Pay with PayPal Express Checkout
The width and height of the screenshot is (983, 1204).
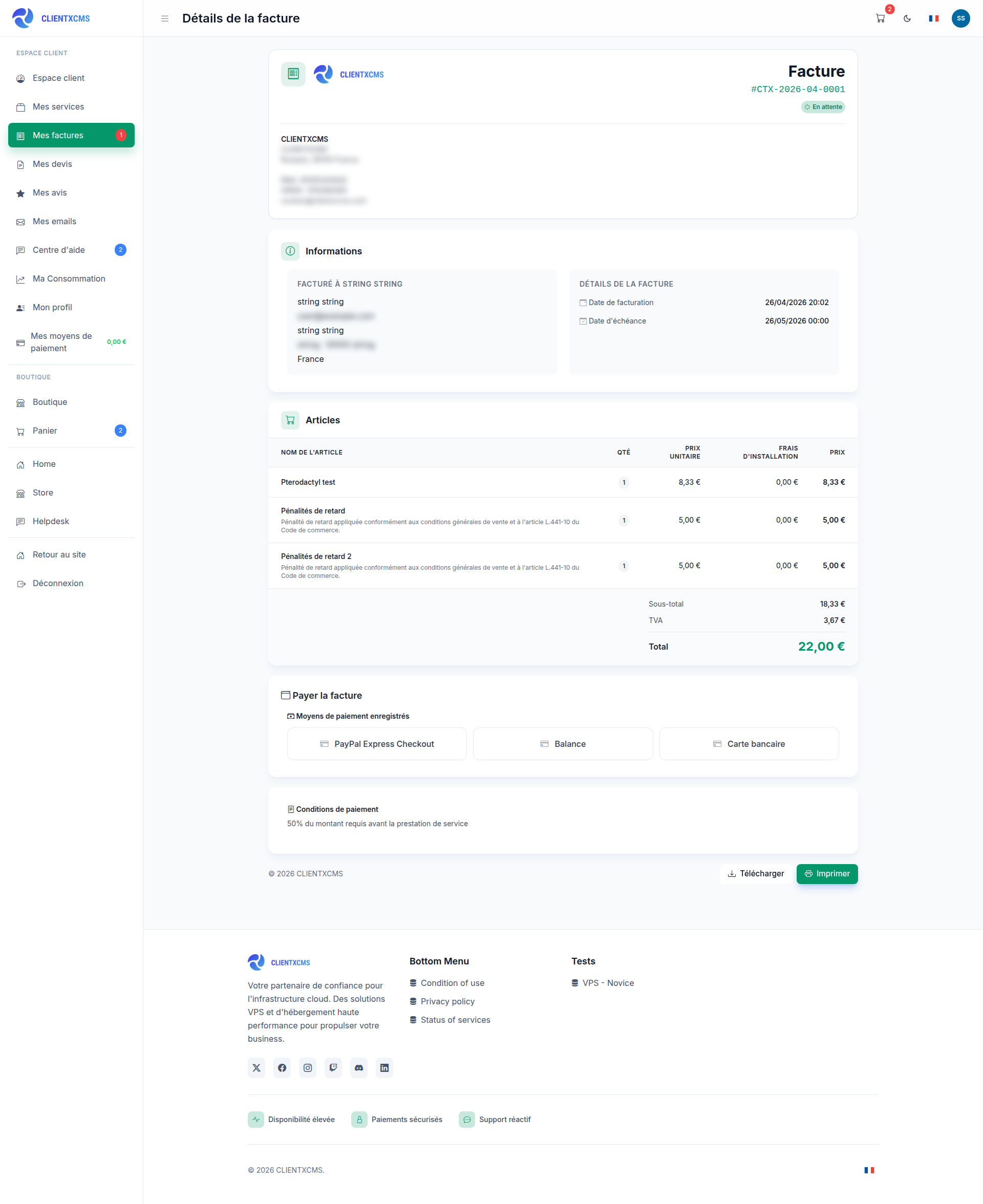tap(376, 744)
